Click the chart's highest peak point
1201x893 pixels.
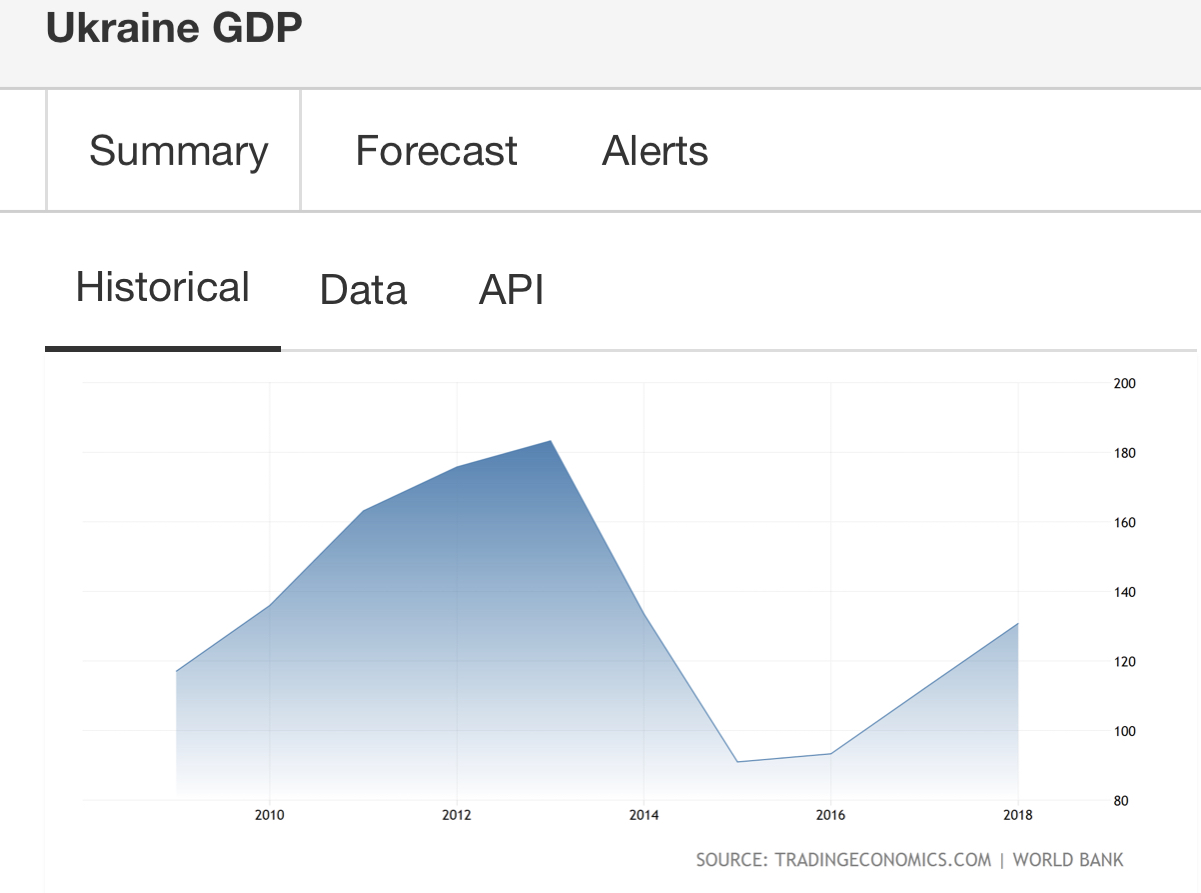tap(551, 441)
